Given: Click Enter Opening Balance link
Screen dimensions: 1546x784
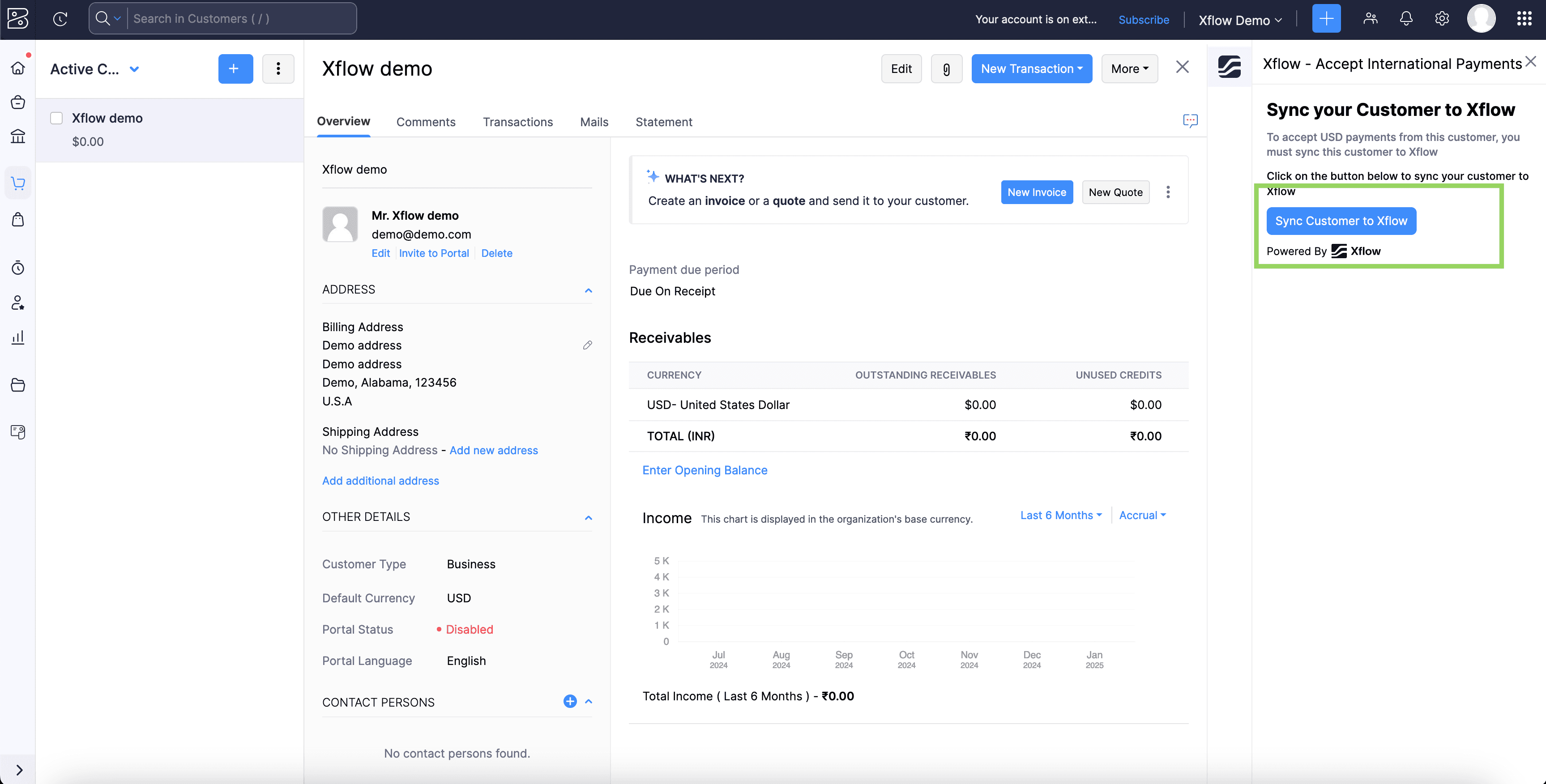Looking at the screenshot, I should coord(705,470).
